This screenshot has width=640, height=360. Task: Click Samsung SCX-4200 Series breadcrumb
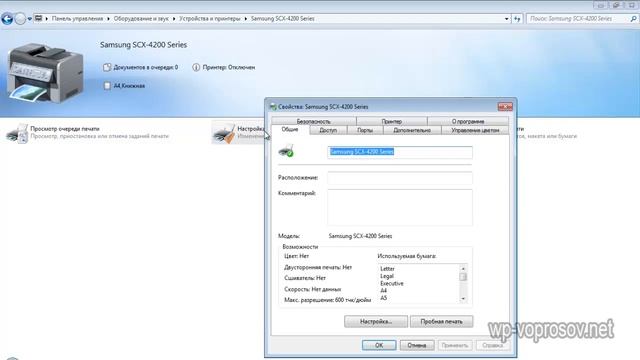[x=282, y=19]
